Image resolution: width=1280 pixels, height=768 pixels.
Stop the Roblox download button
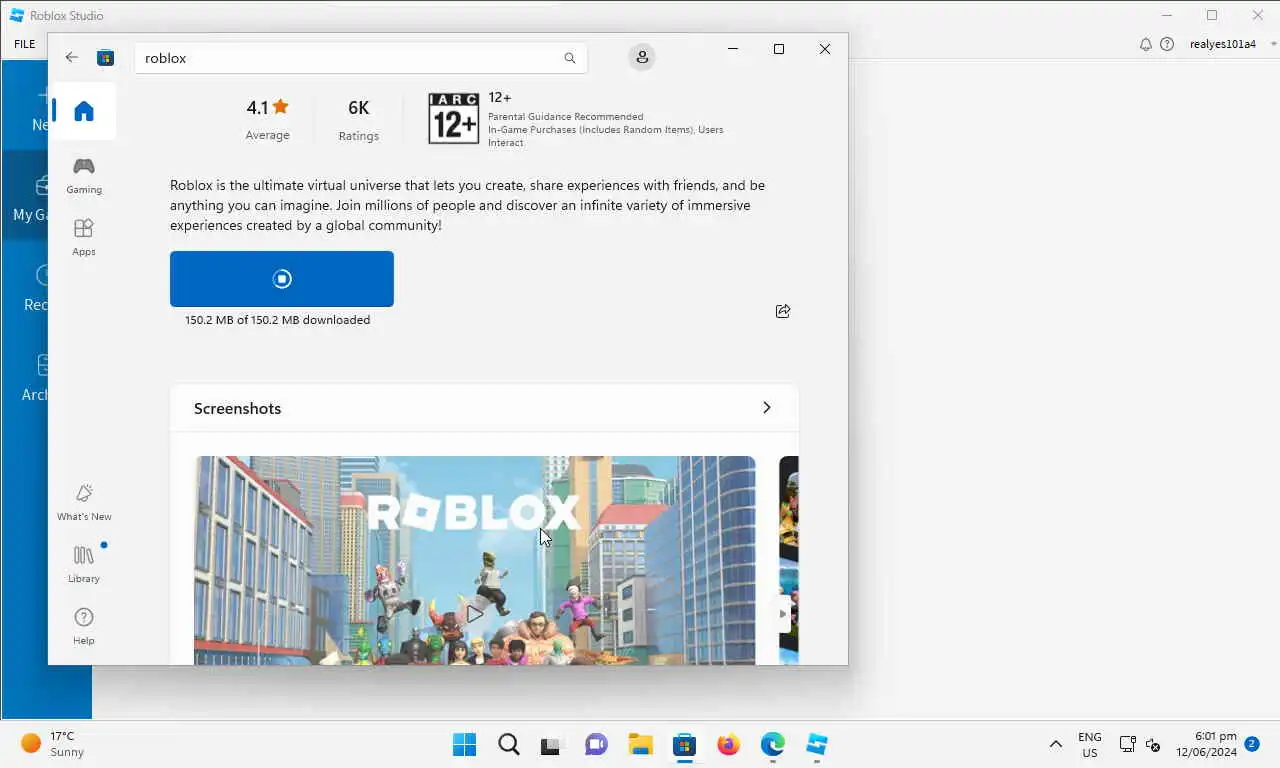coord(282,279)
